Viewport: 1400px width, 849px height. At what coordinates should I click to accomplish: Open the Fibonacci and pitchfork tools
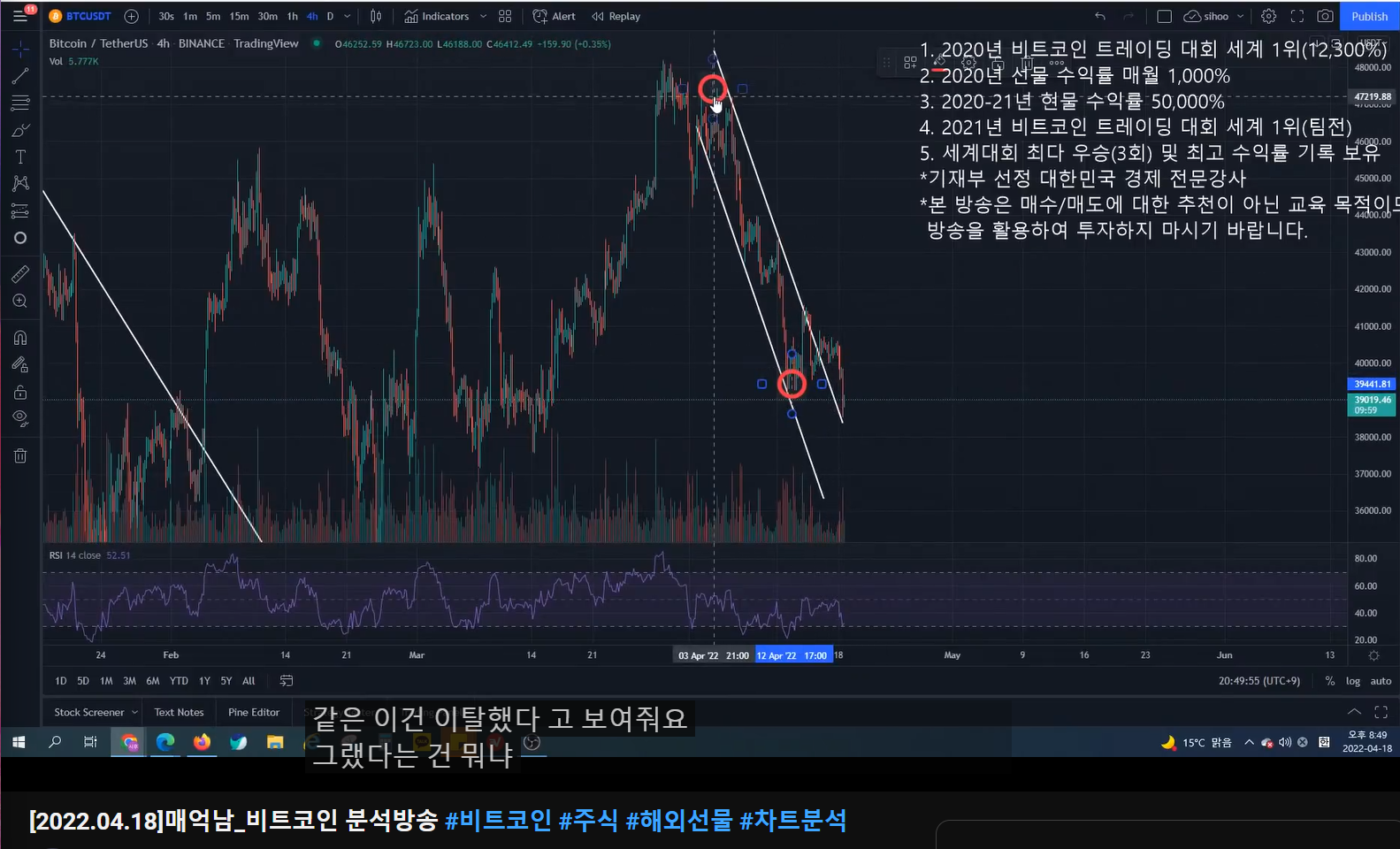point(19,103)
